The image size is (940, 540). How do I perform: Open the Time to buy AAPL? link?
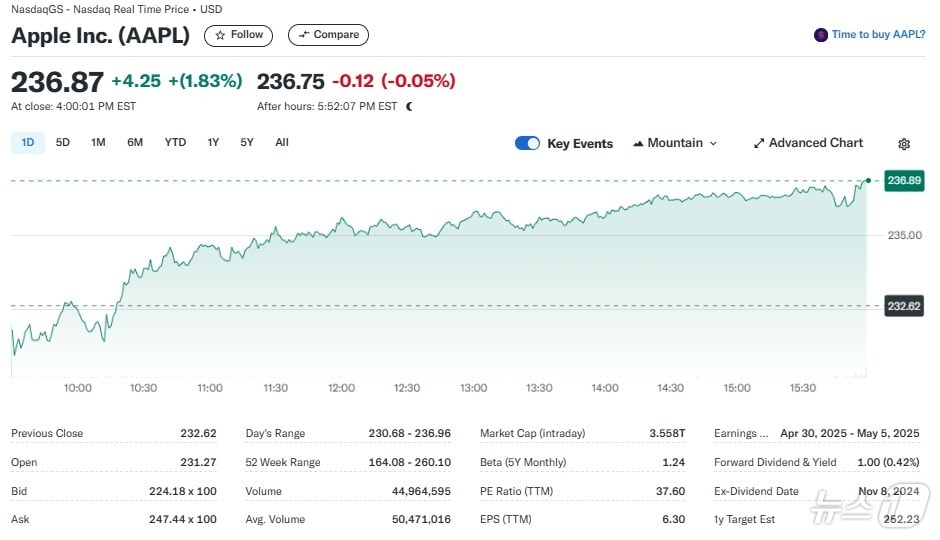tap(878, 35)
